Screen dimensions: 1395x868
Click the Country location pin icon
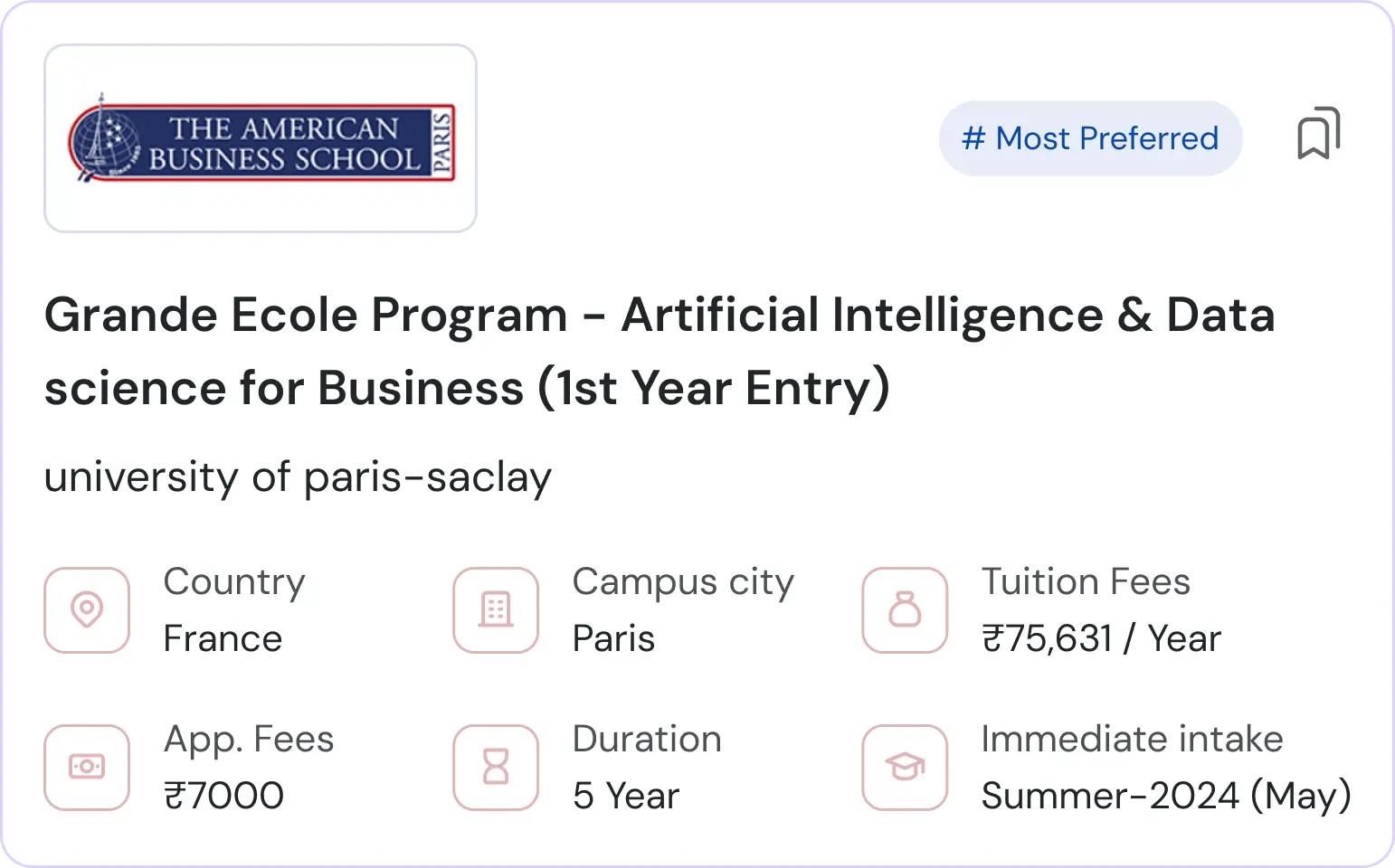click(x=87, y=610)
